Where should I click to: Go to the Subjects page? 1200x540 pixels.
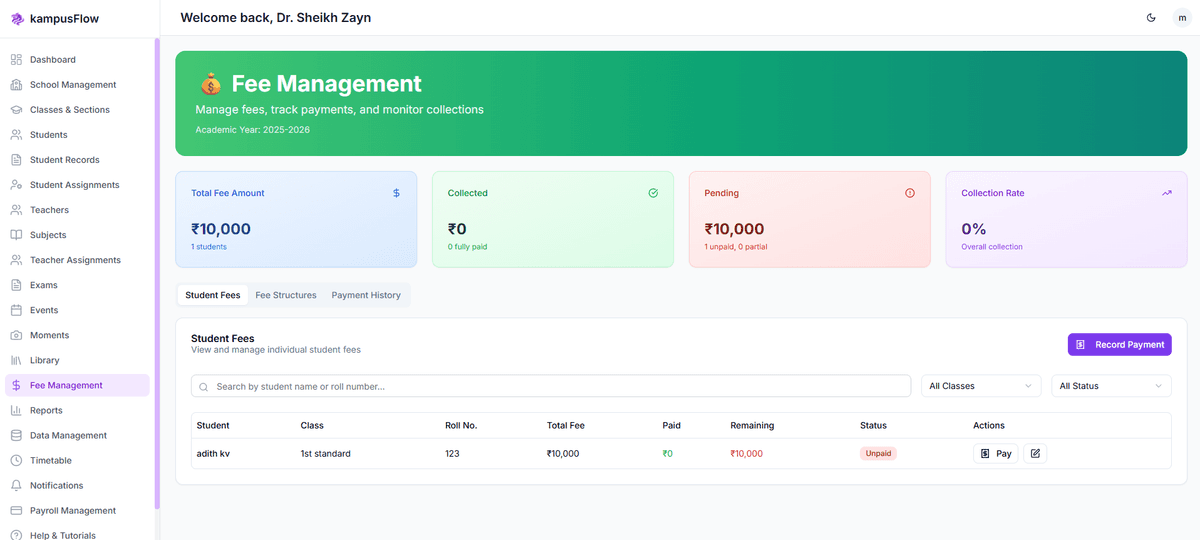(77, 235)
